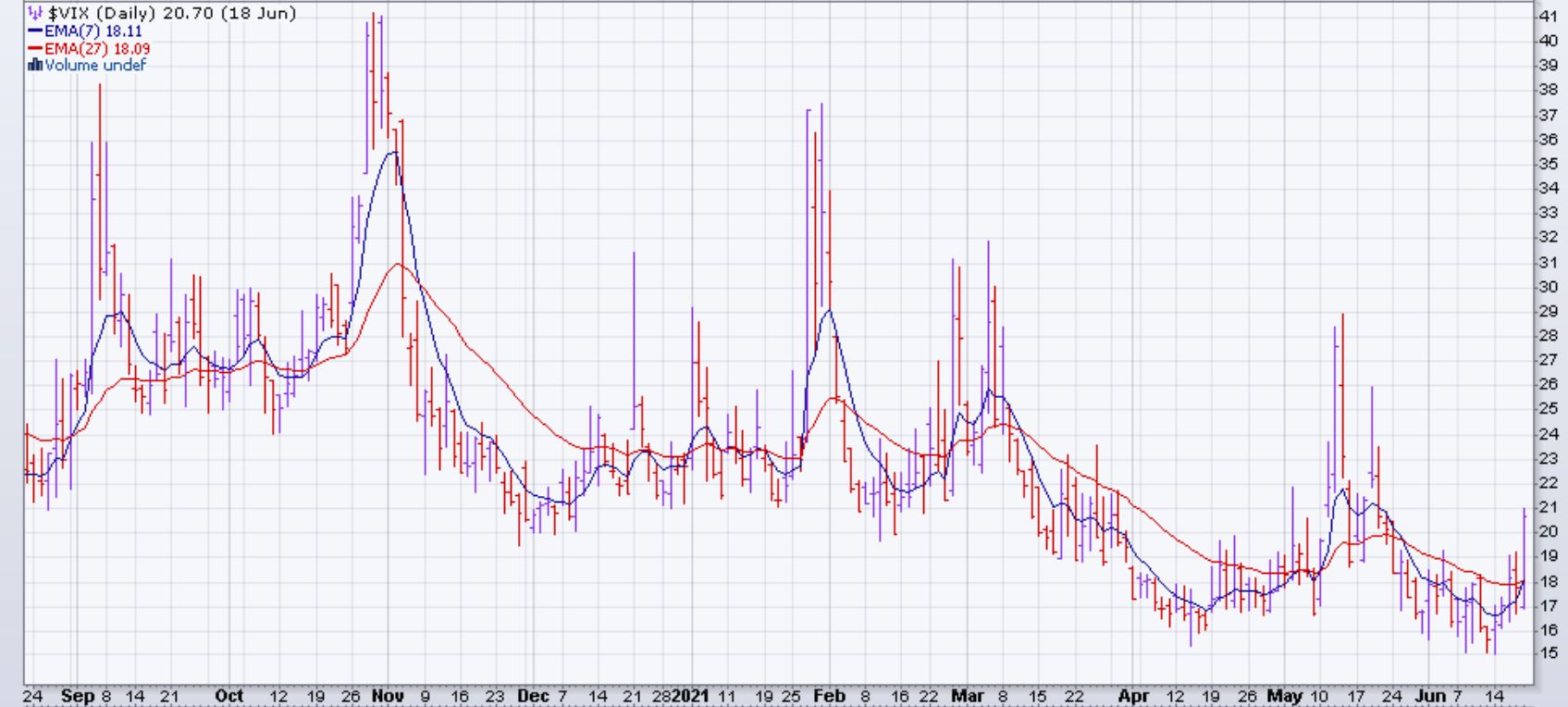1568x707 pixels.
Task: Click the red EMA(27) line marker in legend
Action: pyautogui.click(x=35, y=48)
